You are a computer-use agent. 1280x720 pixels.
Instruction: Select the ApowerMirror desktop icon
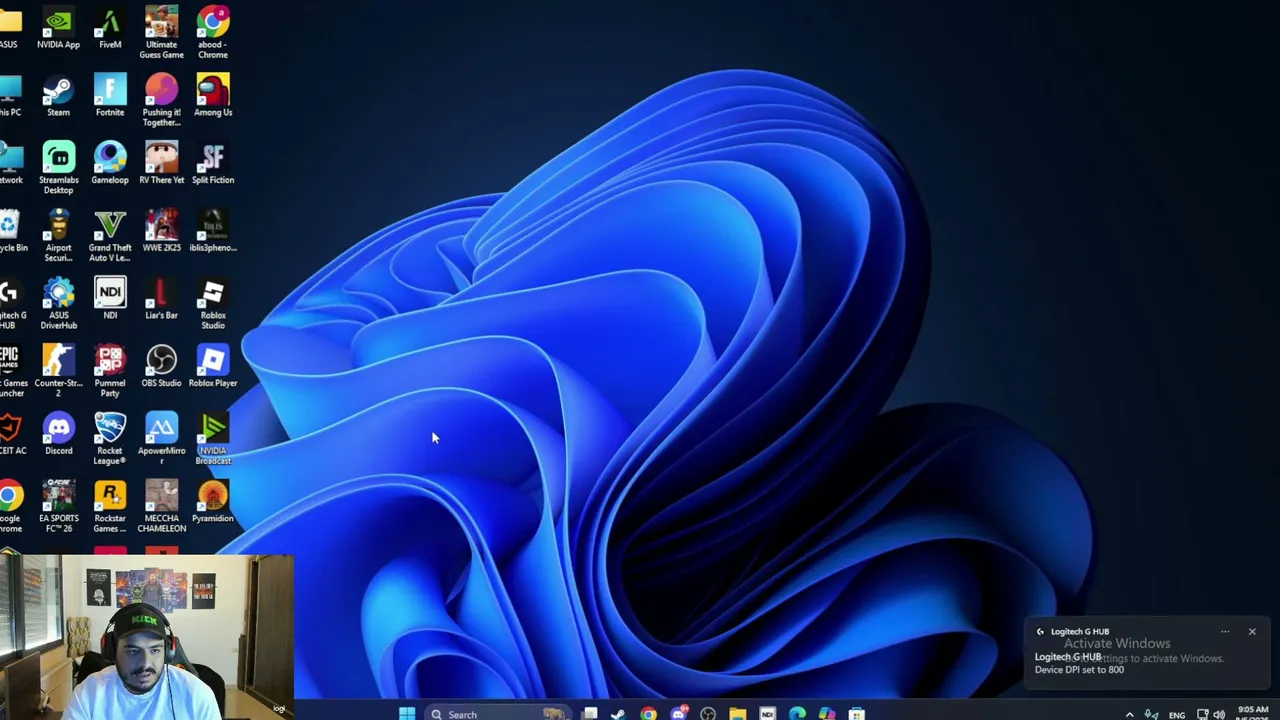coord(161,439)
